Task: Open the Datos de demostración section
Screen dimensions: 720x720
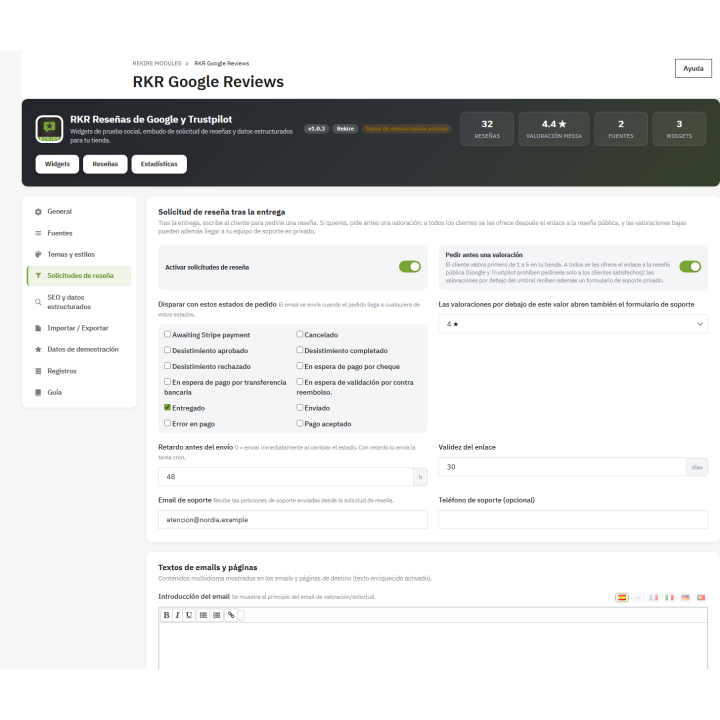Action: tap(79, 349)
